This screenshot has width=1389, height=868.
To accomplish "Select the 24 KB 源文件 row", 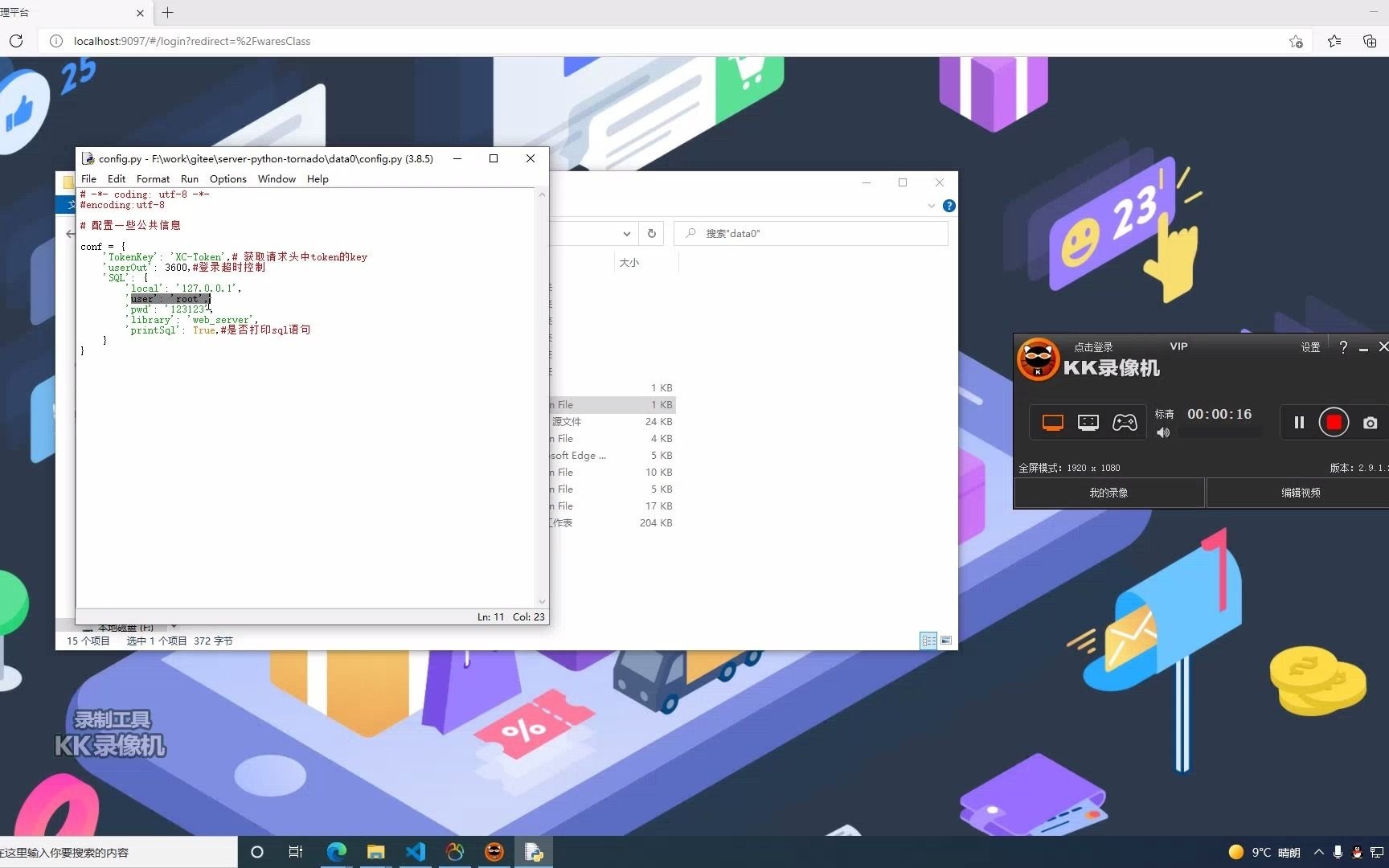I will (613, 422).
